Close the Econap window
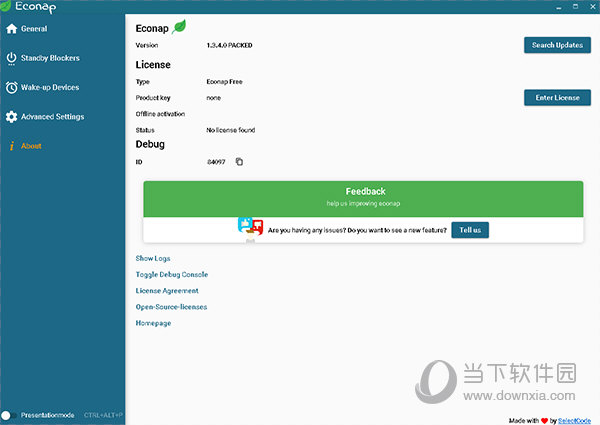 coord(592,7)
